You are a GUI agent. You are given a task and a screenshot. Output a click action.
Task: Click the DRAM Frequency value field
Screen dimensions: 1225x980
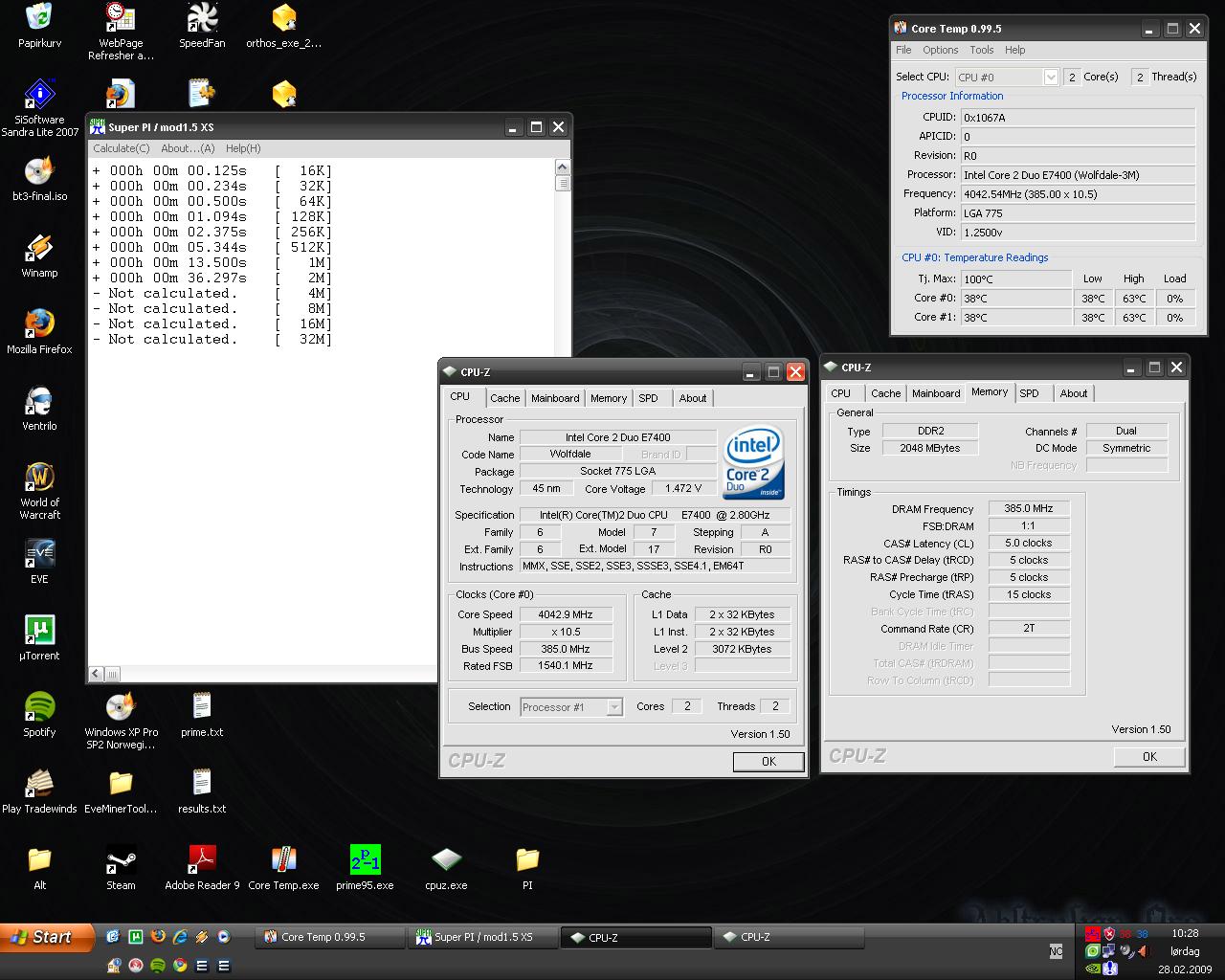(x=1029, y=508)
